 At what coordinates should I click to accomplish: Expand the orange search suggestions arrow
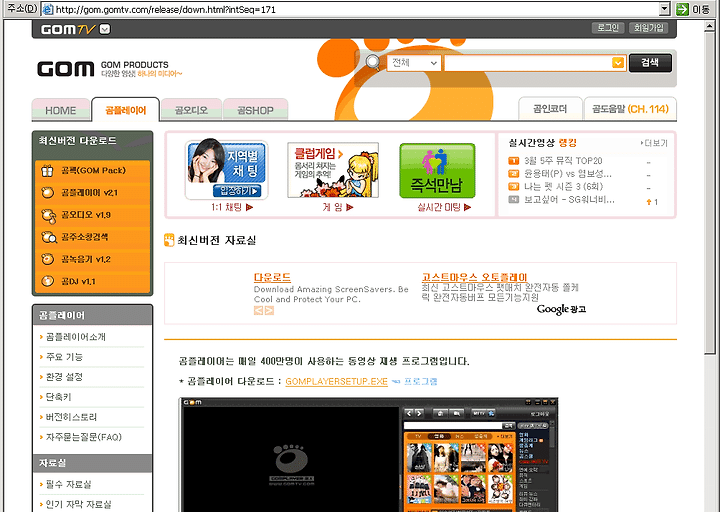619,63
